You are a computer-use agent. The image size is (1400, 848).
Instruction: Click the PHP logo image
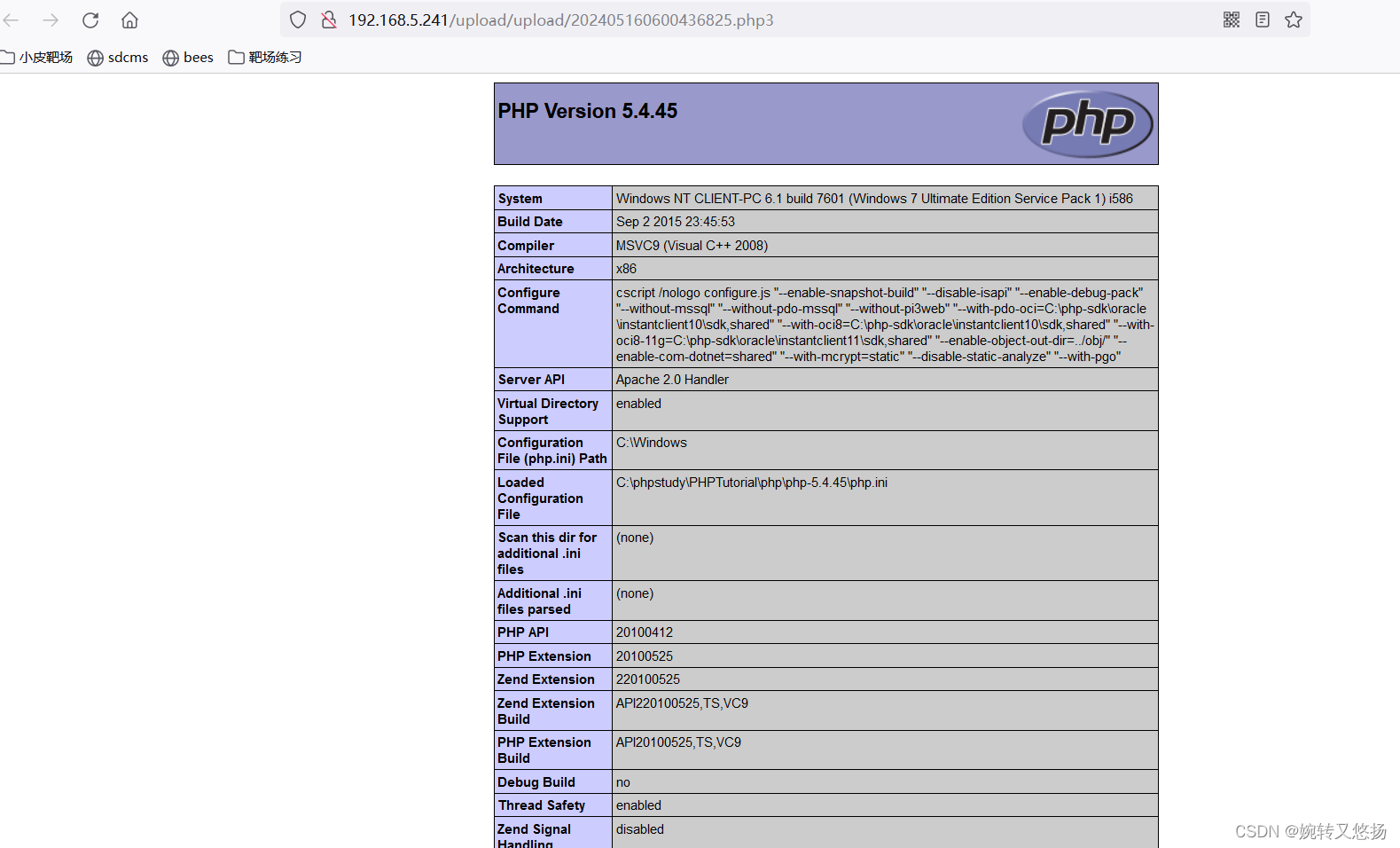(x=1087, y=124)
